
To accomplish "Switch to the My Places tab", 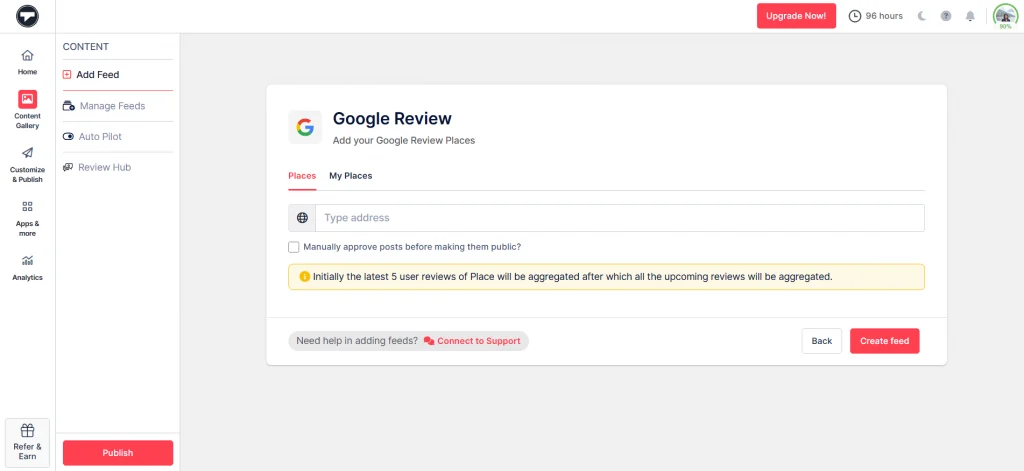I will coord(350,176).
